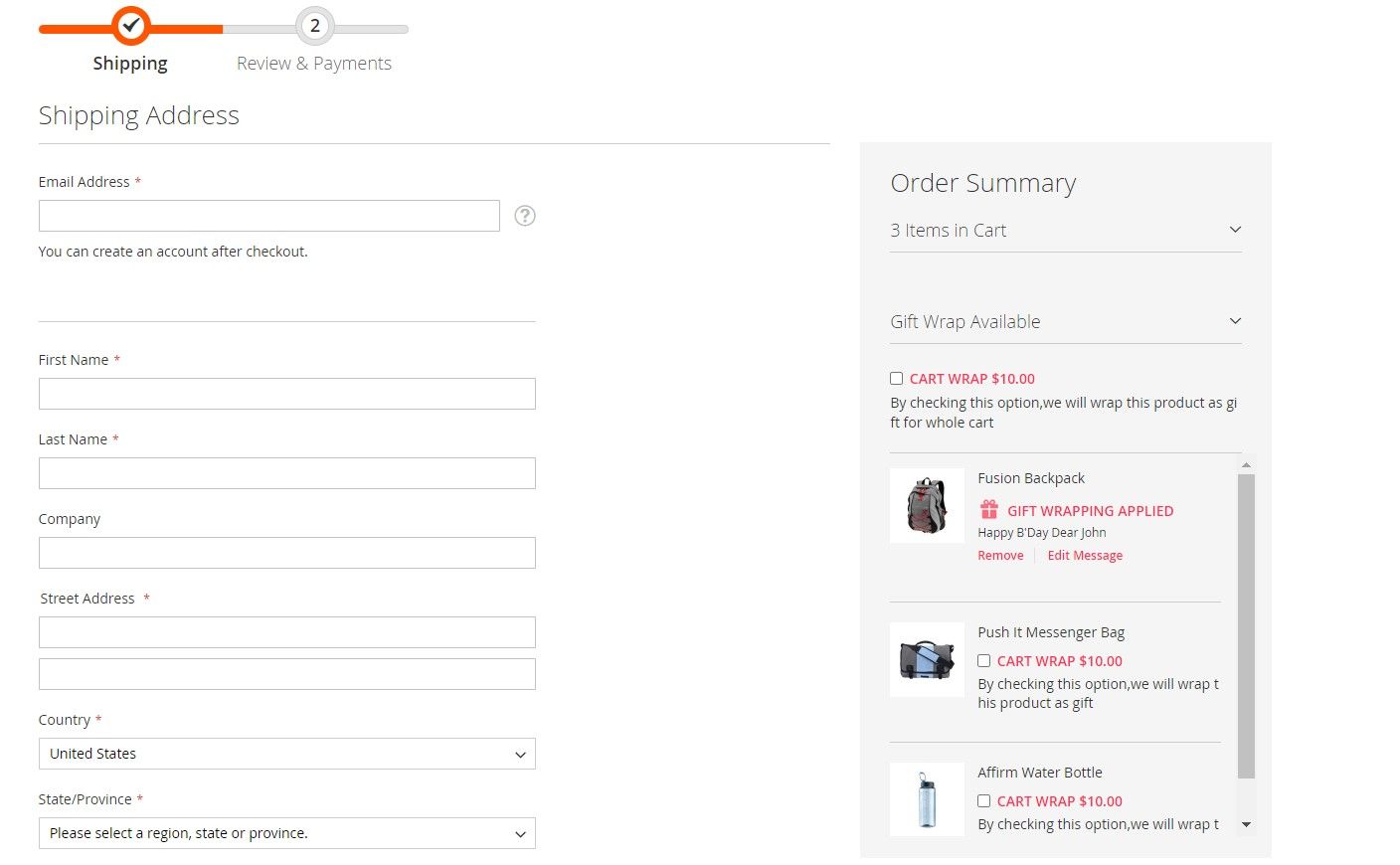Screen dimensions: 1400x865
Task: Check cart wrap for Push It Messenger Bag
Action: coord(984,661)
